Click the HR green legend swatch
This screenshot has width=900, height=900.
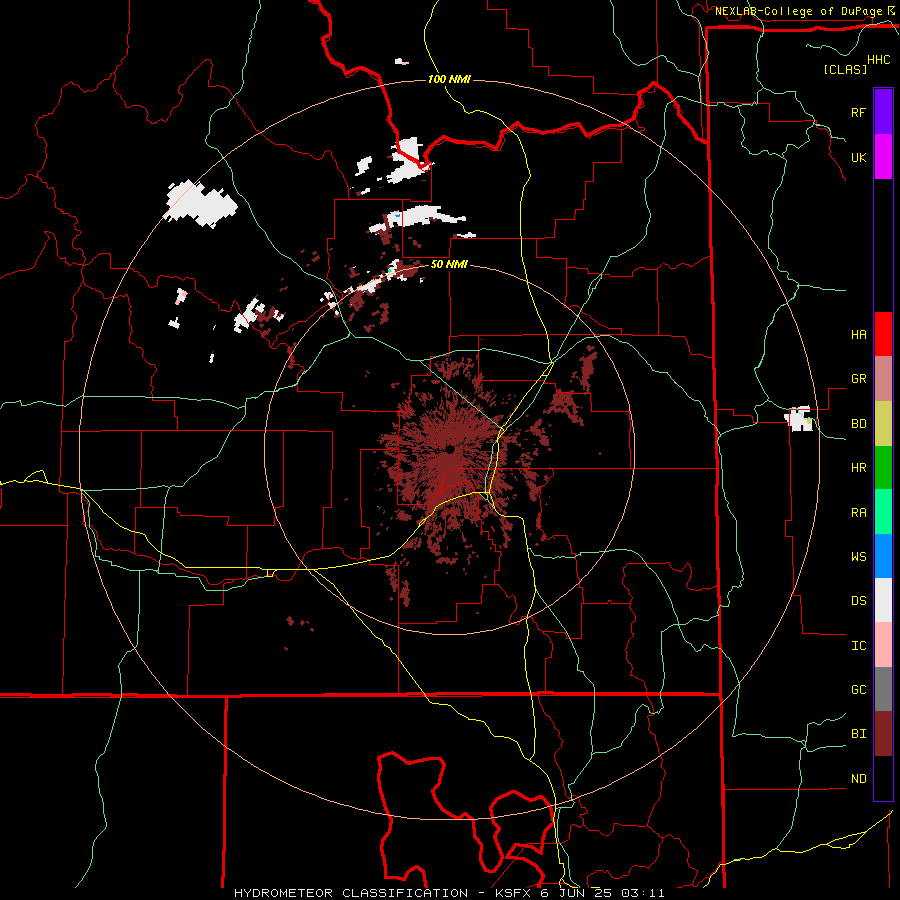[x=883, y=468]
